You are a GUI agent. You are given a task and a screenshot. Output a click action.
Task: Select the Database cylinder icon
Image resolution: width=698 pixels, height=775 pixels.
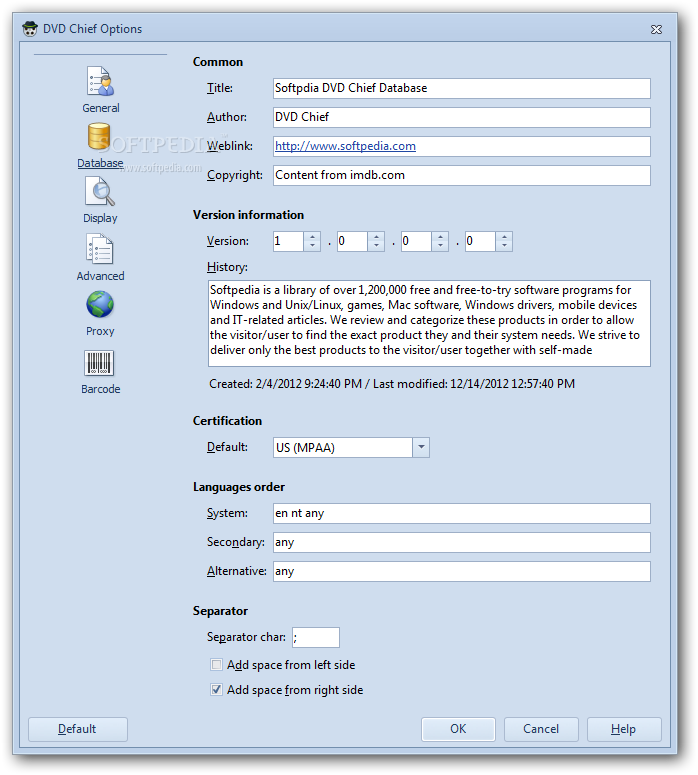(x=99, y=136)
